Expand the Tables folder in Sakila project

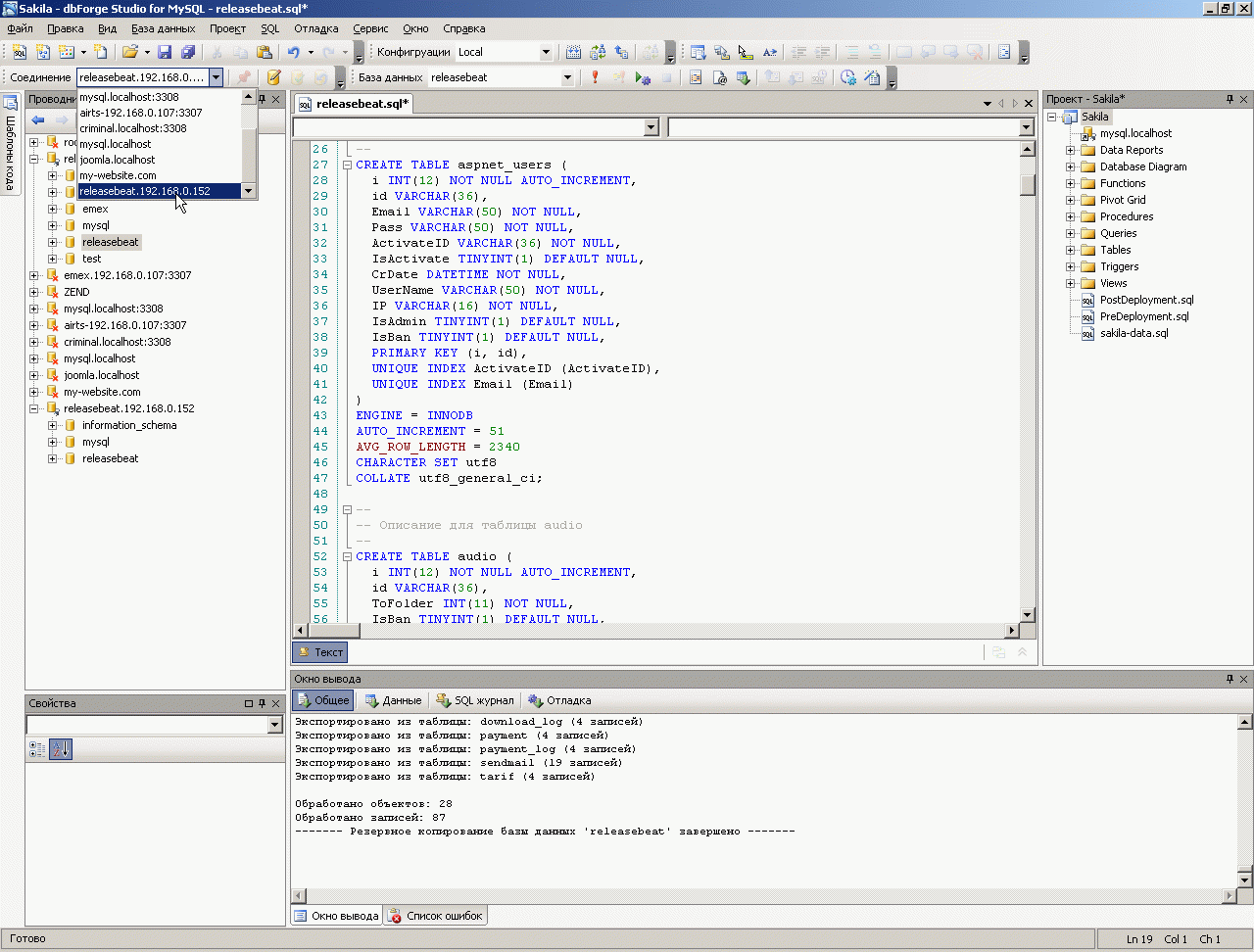click(x=1071, y=250)
